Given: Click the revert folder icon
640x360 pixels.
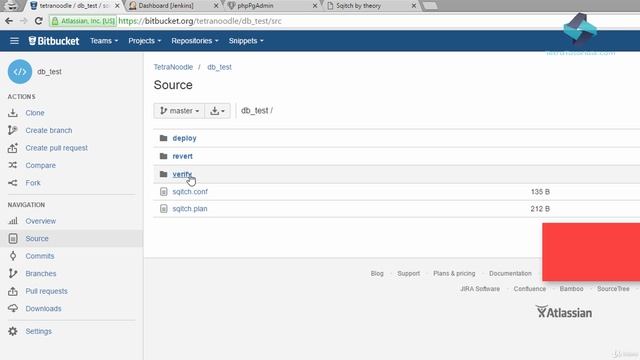Looking at the screenshot, I should 164,156.
